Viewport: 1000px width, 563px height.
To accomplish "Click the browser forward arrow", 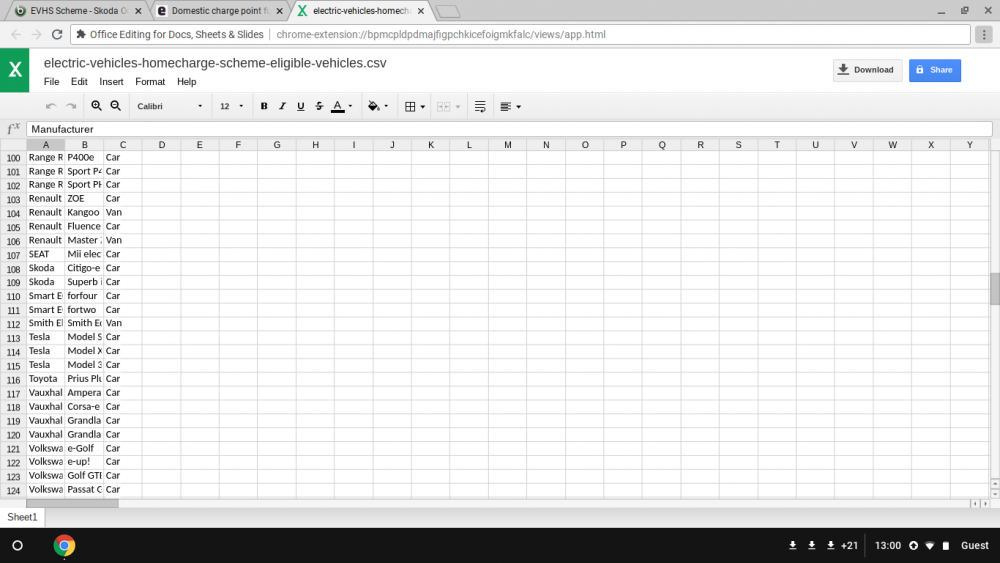I will click(x=36, y=34).
